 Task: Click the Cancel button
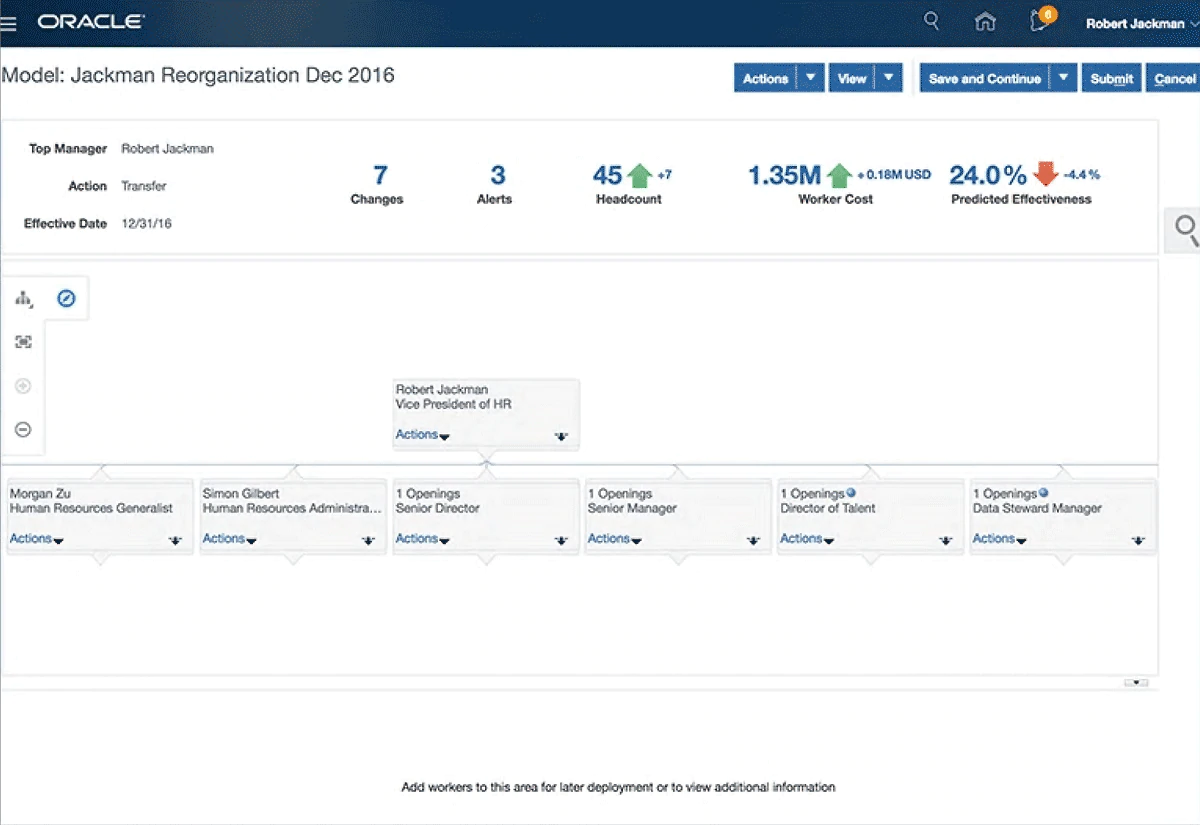click(x=1174, y=79)
